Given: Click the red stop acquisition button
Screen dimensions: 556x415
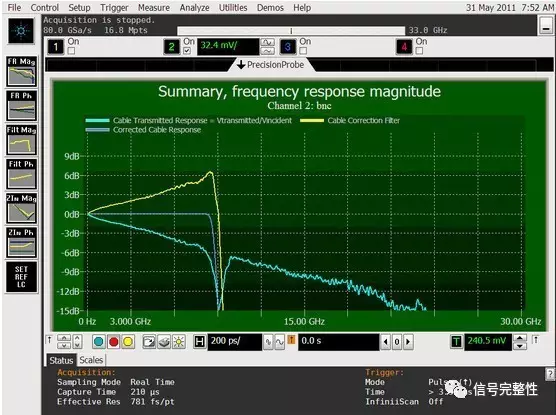Looking at the screenshot, I should tap(113, 342).
